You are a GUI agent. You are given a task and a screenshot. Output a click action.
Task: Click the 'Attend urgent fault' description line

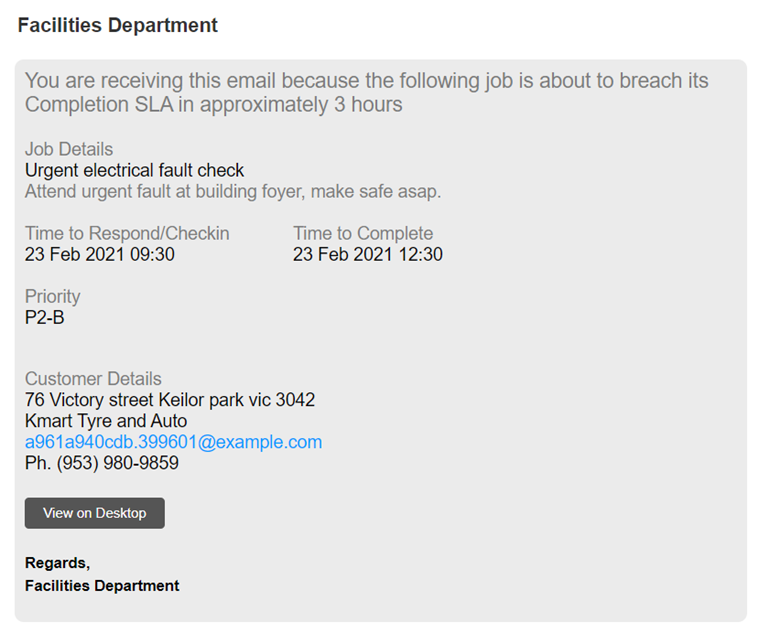pyautogui.click(x=232, y=191)
